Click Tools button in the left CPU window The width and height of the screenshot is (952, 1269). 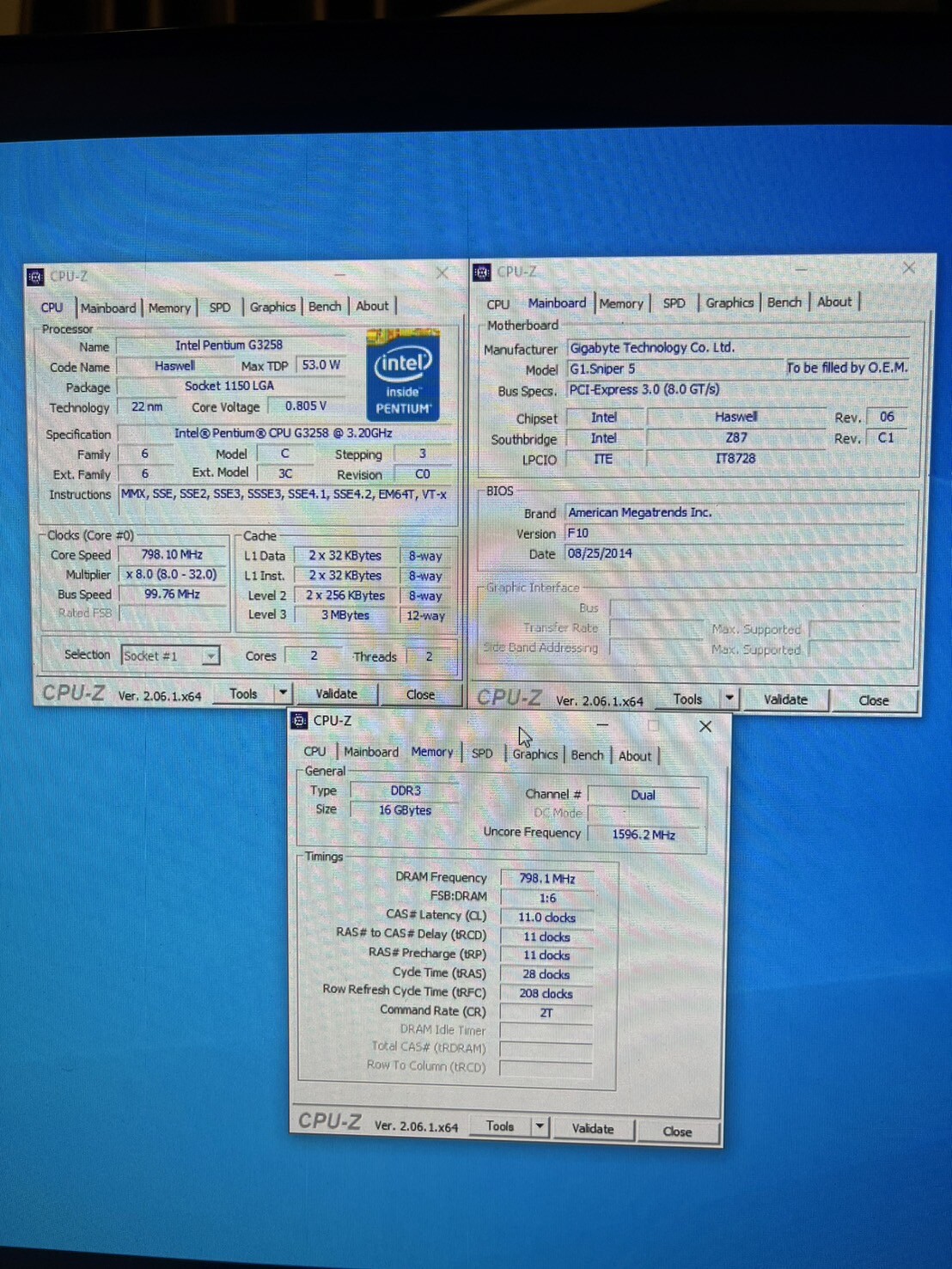243,693
